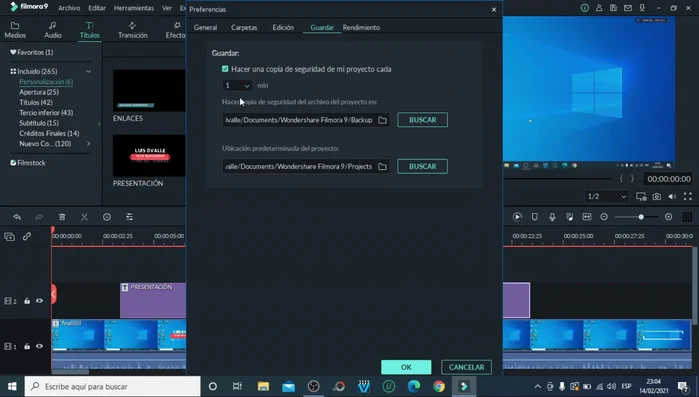The height and width of the screenshot is (397, 699).
Task: Switch to the Rendimiento tab
Action: click(x=361, y=28)
